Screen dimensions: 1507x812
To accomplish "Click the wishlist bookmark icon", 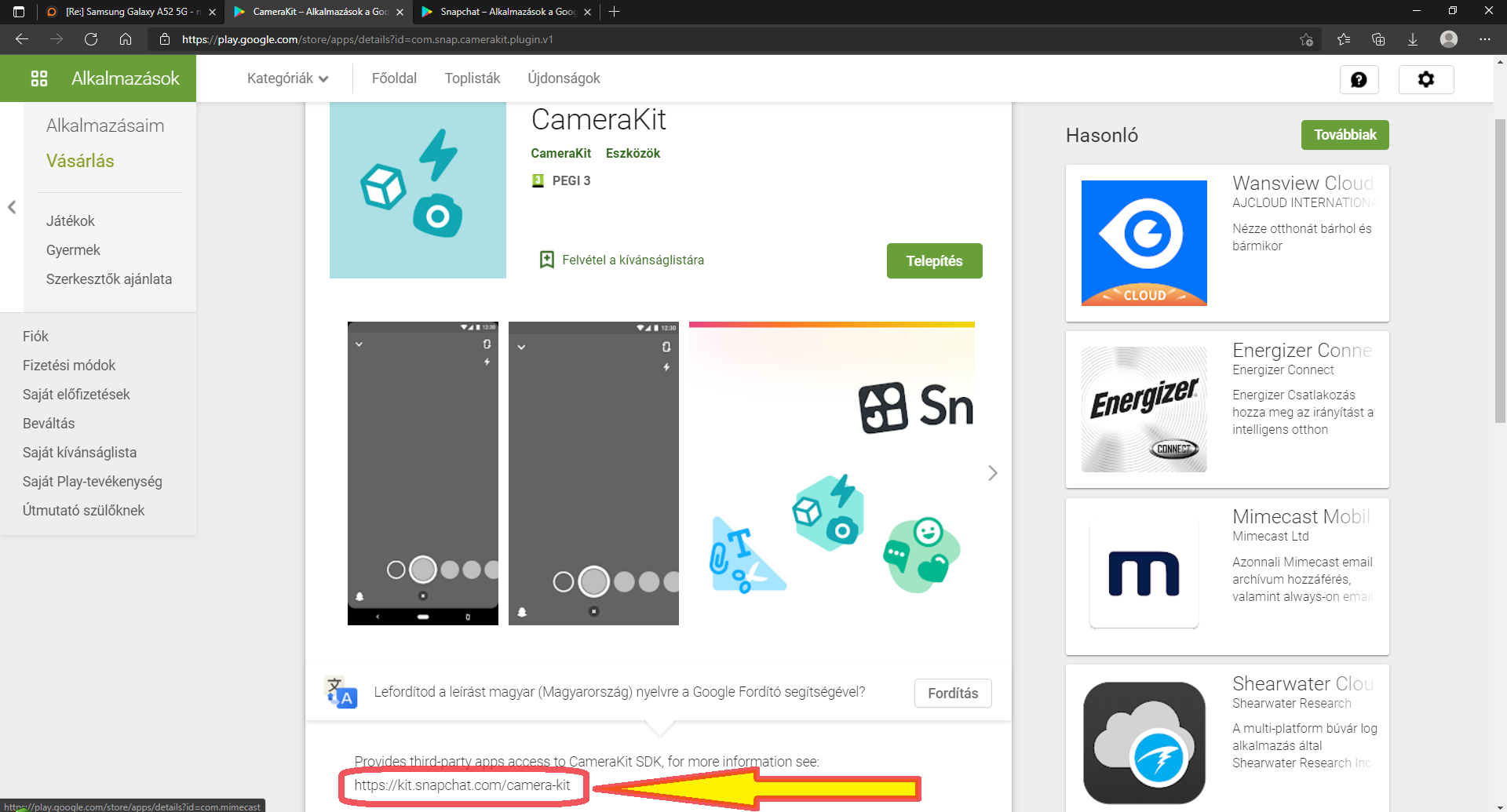I will point(547,260).
